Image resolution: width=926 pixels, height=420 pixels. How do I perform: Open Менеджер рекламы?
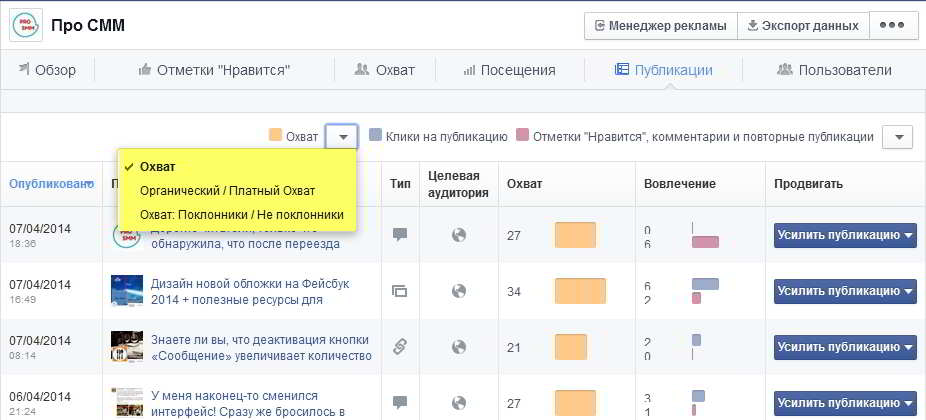point(660,26)
